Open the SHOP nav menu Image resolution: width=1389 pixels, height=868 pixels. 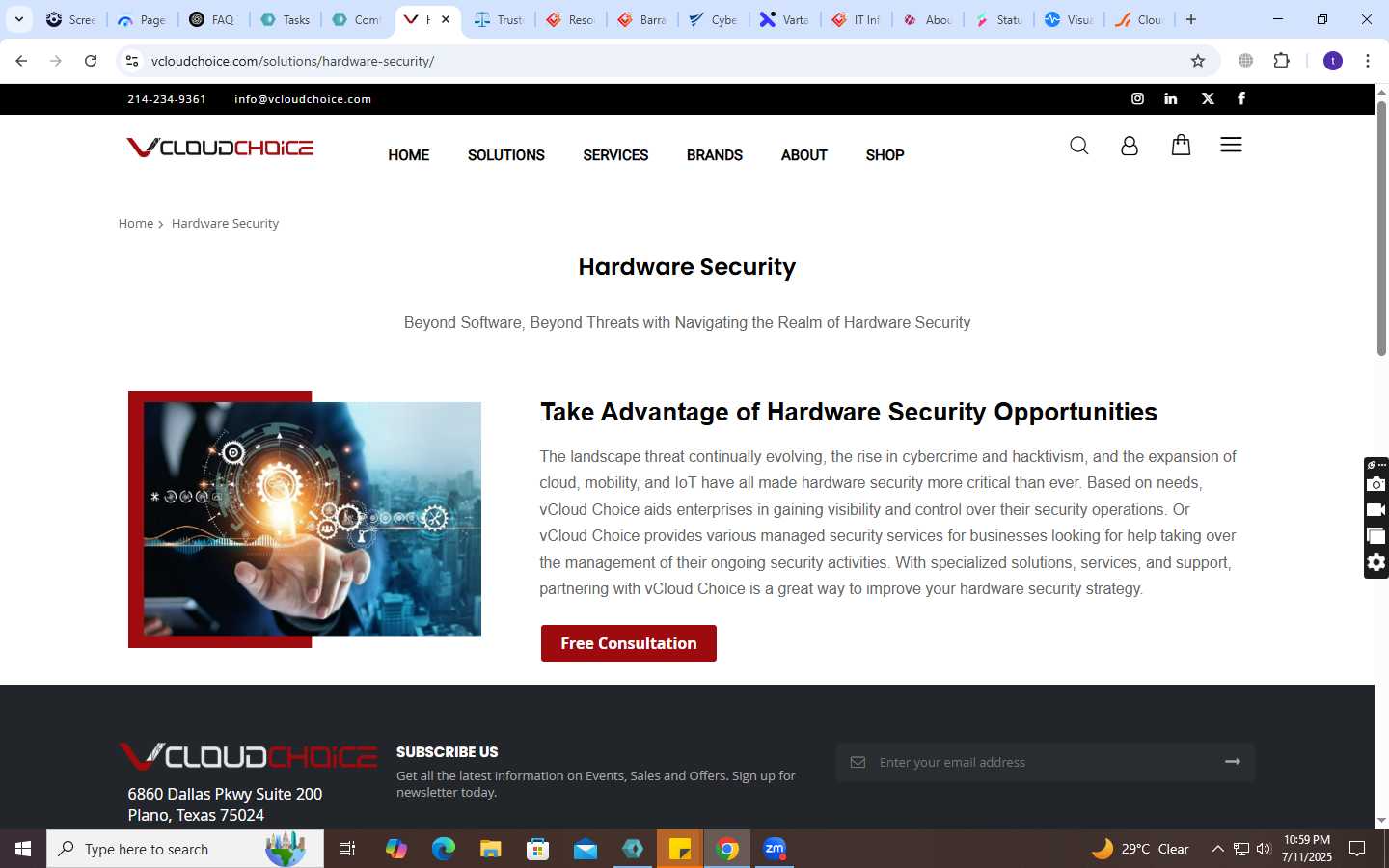point(885,155)
